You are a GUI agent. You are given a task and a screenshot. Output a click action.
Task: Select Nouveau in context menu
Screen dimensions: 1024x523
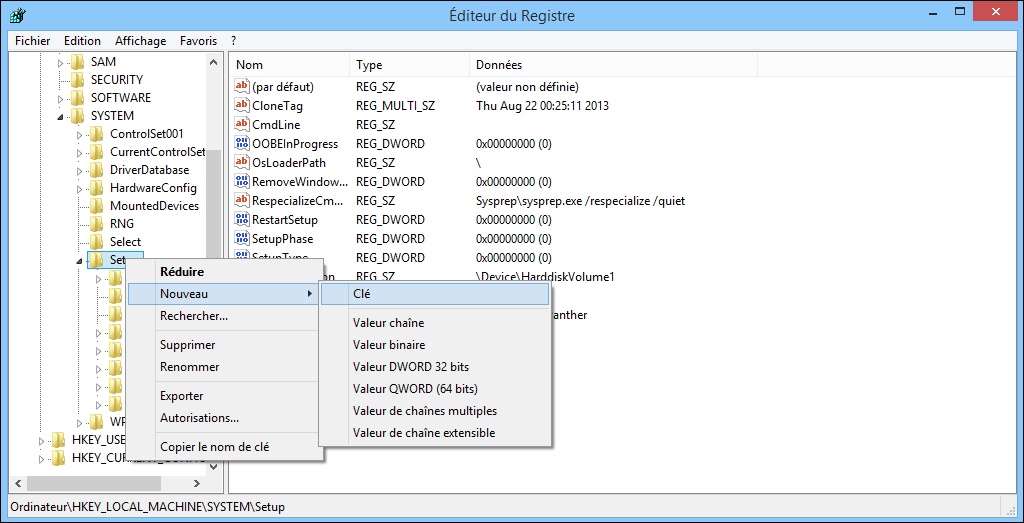[223, 294]
